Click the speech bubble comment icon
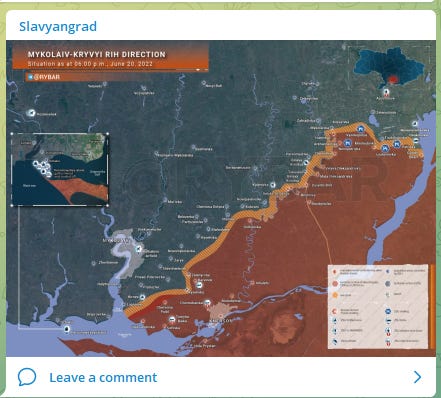The width and height of the screenshot is (441, 398). click(27, 377)
